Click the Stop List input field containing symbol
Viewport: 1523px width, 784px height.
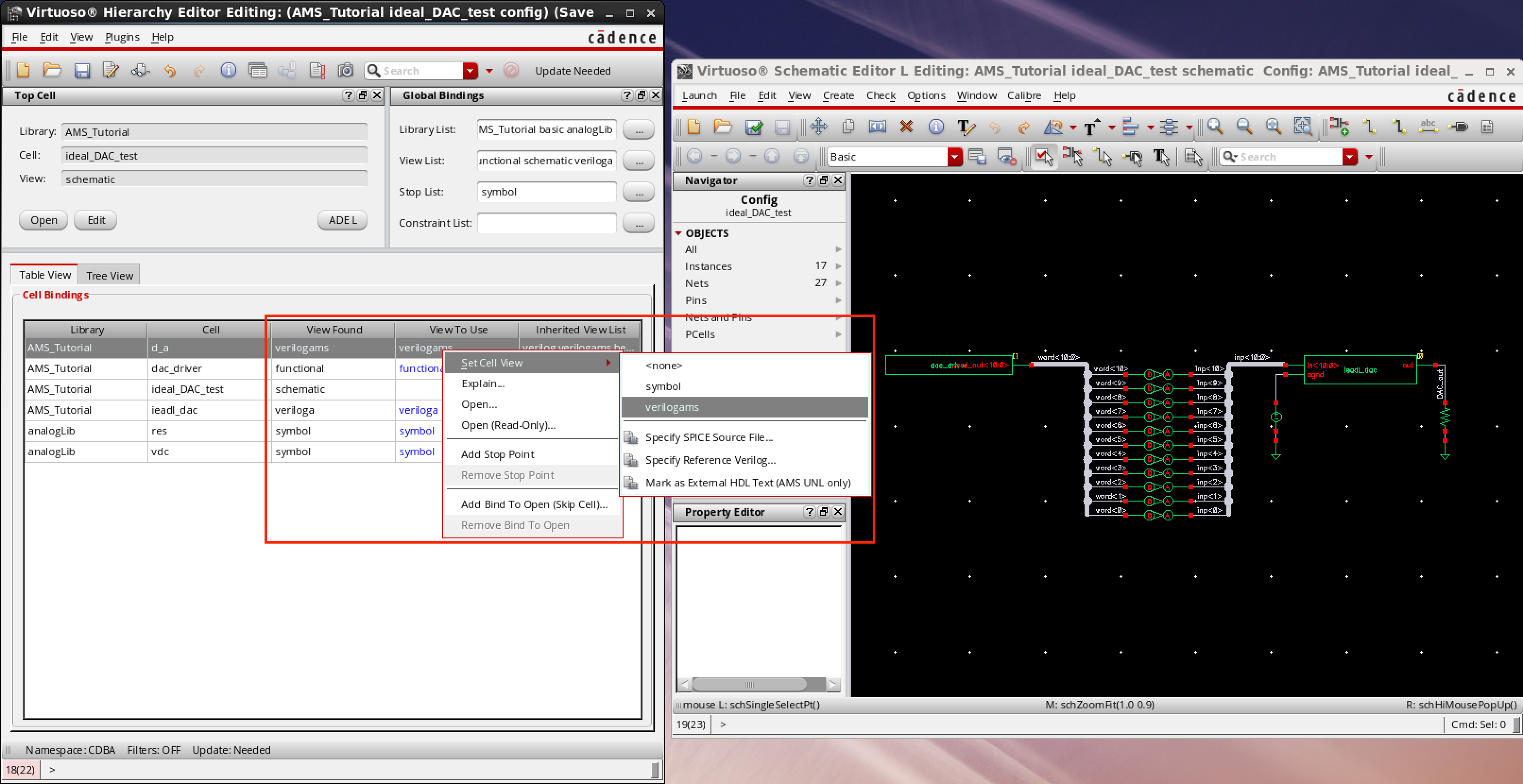coord(547,192)
